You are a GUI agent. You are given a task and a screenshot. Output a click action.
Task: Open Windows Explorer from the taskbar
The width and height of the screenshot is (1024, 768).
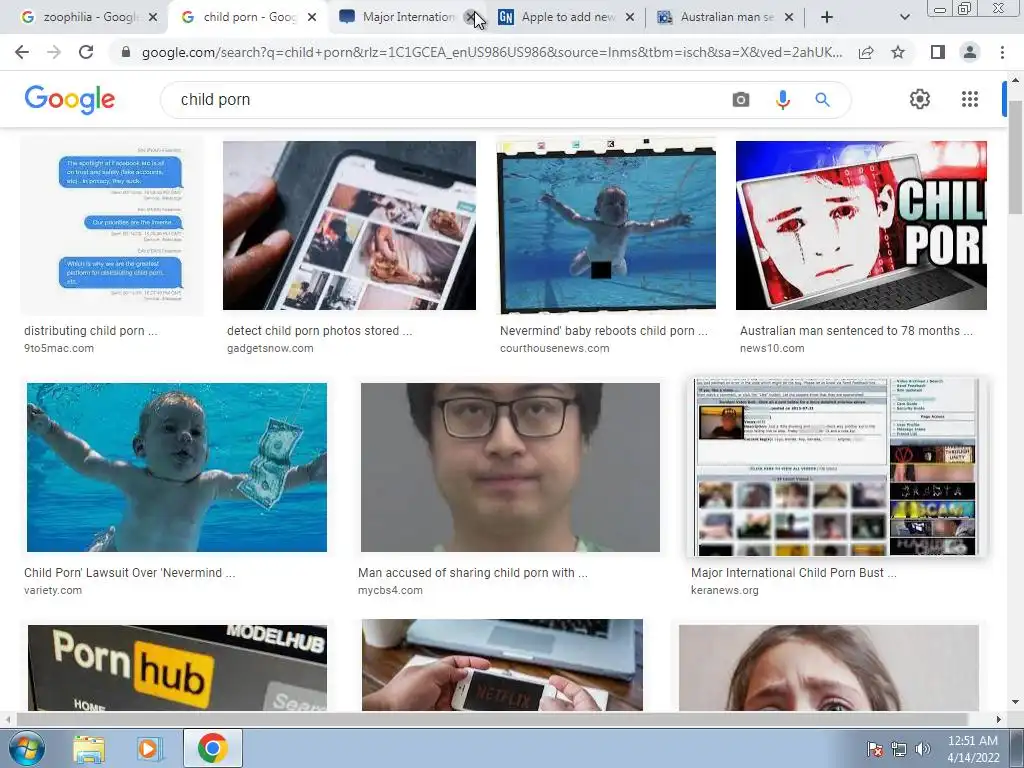[89, 748]
